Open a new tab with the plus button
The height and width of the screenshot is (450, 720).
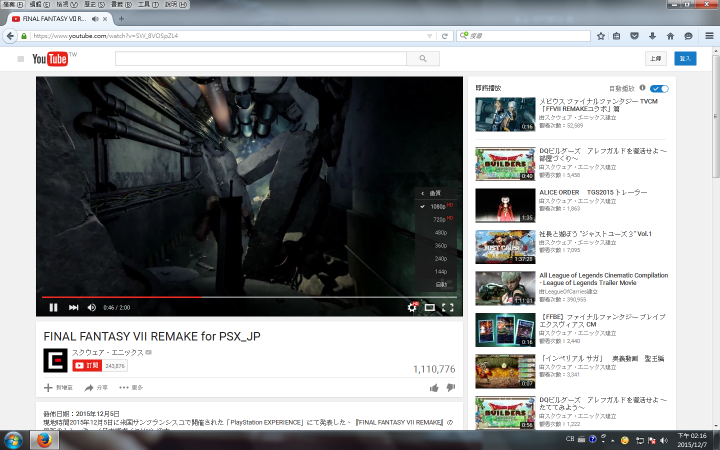point(121,19)
